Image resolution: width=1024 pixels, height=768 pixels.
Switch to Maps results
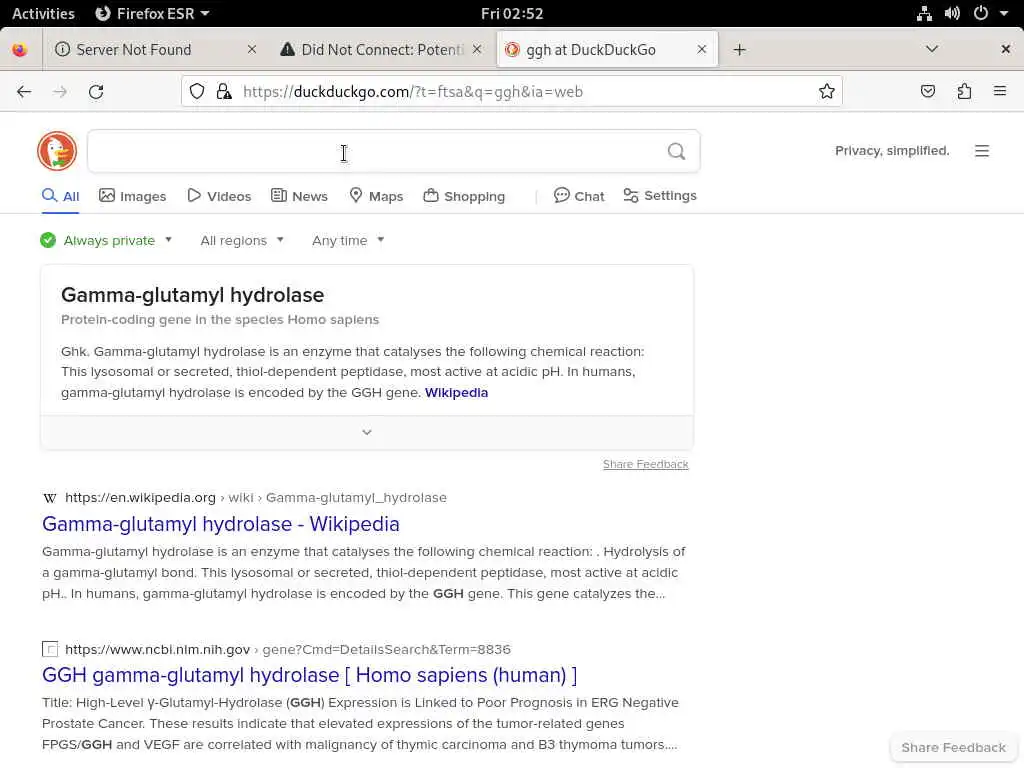coord(376,196)
